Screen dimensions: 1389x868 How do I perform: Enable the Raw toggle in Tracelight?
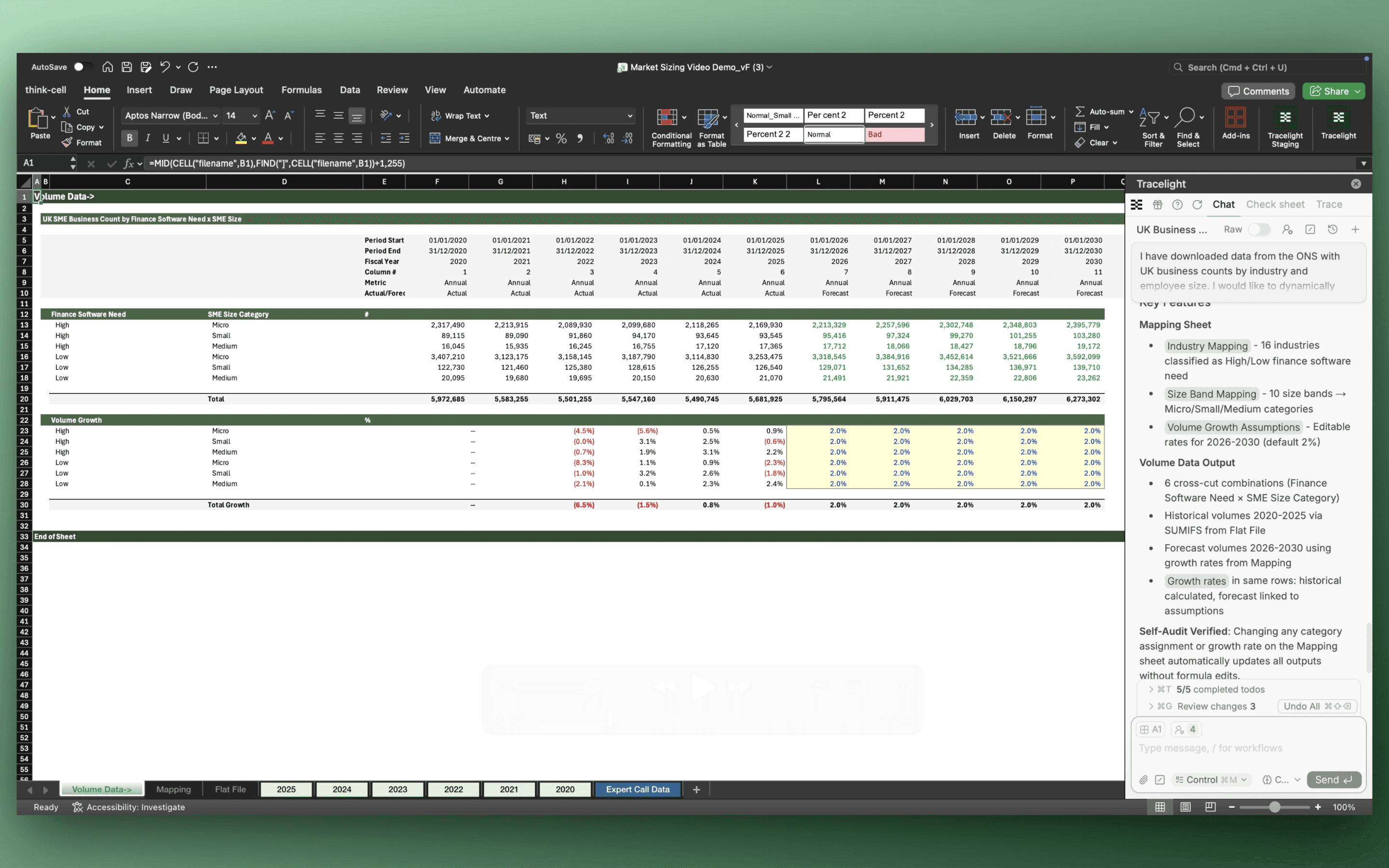click(1259, 230)
